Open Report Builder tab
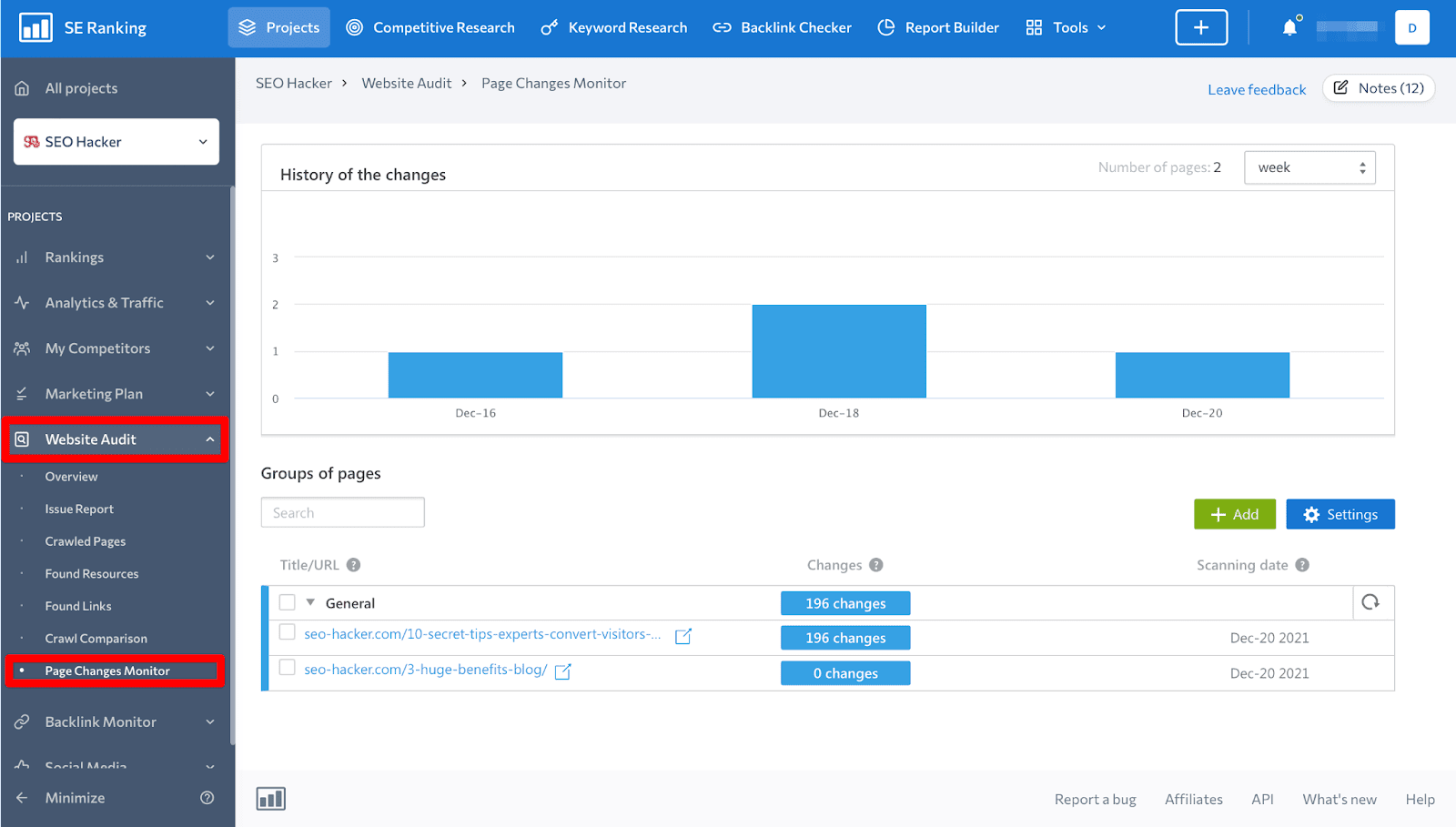1456x827 pixels. tap(938, 27)
